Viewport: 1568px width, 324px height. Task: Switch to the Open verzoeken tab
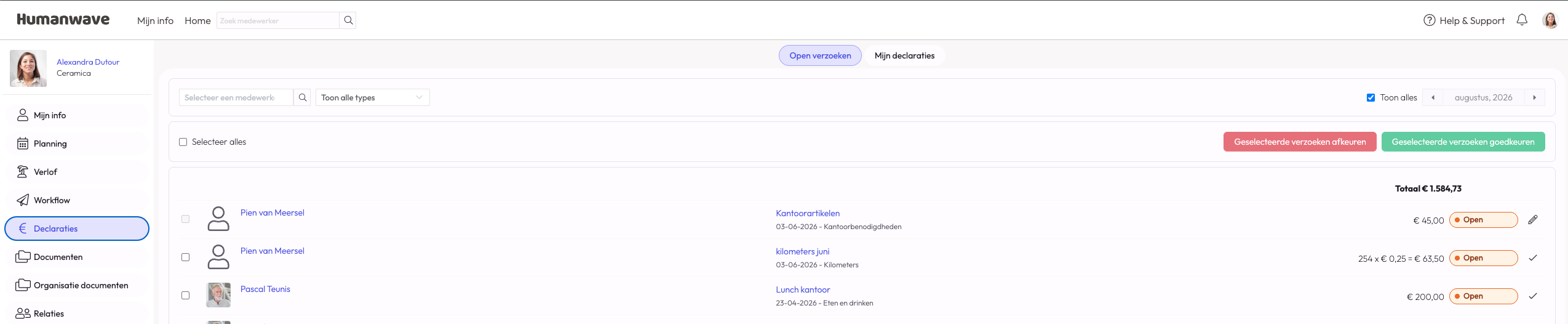(820, 55)
